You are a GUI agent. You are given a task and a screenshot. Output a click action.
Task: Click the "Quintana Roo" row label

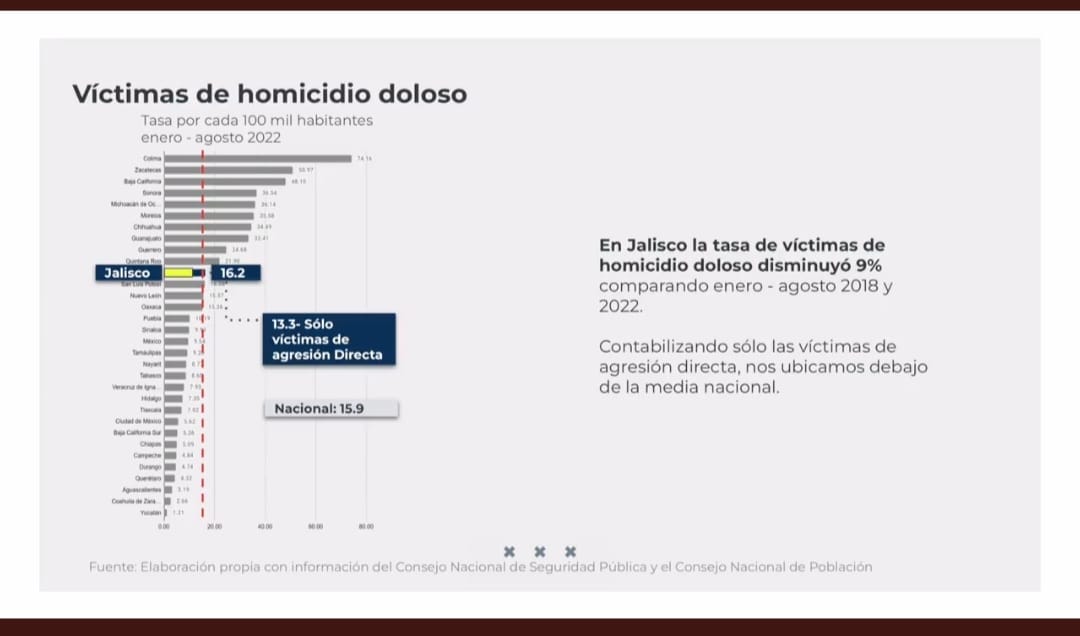pos(143,261)
